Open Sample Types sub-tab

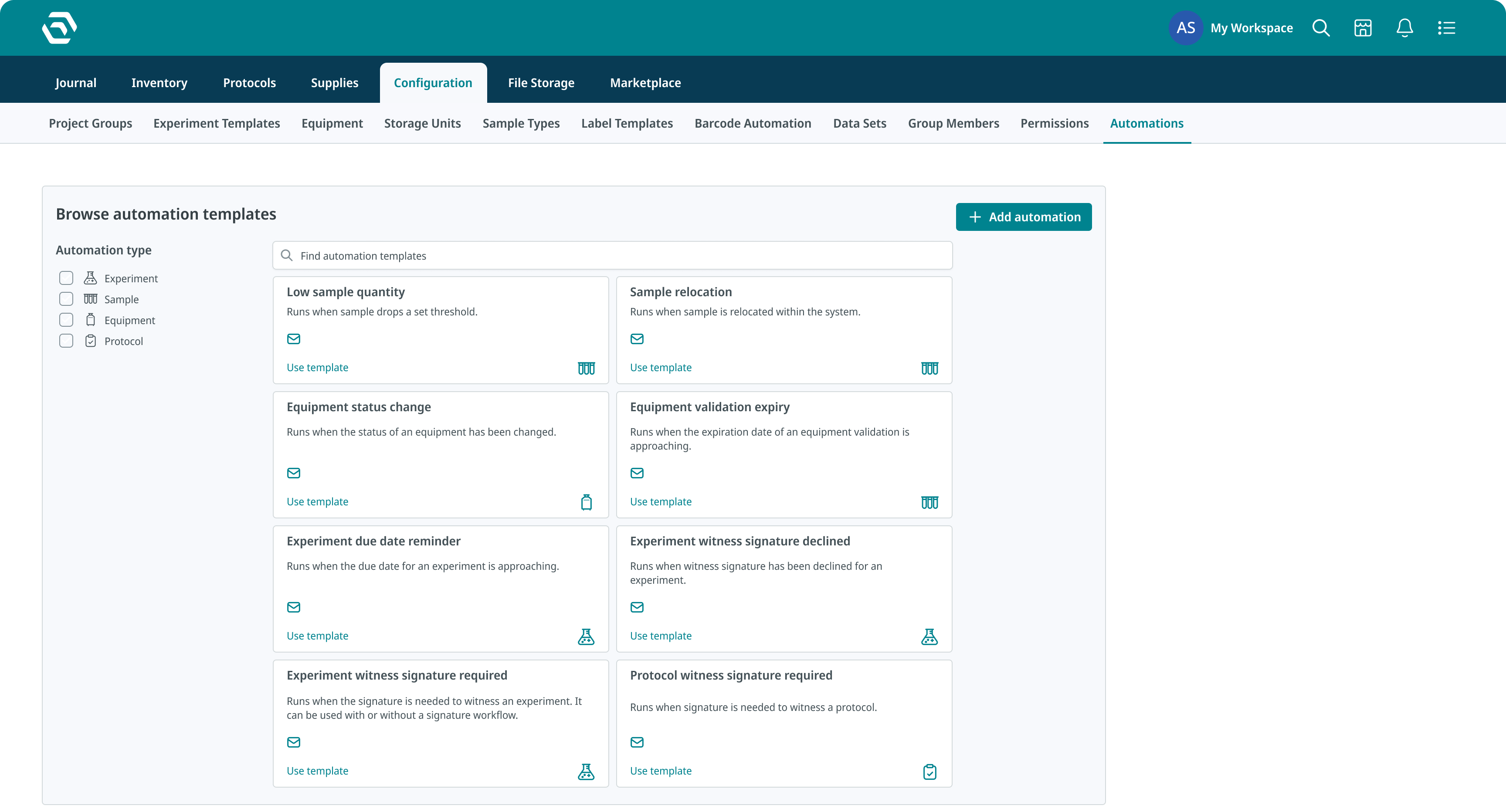click(521, 123)
